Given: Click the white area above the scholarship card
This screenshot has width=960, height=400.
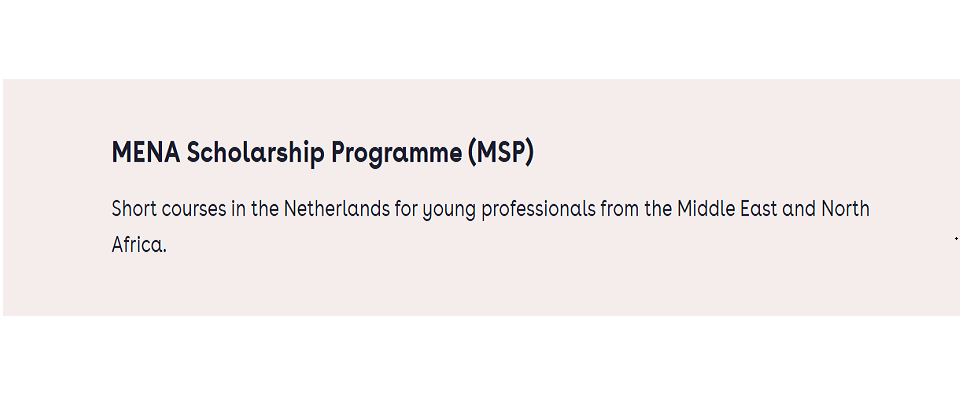Looking at the screenshot, I should [480, 39].
